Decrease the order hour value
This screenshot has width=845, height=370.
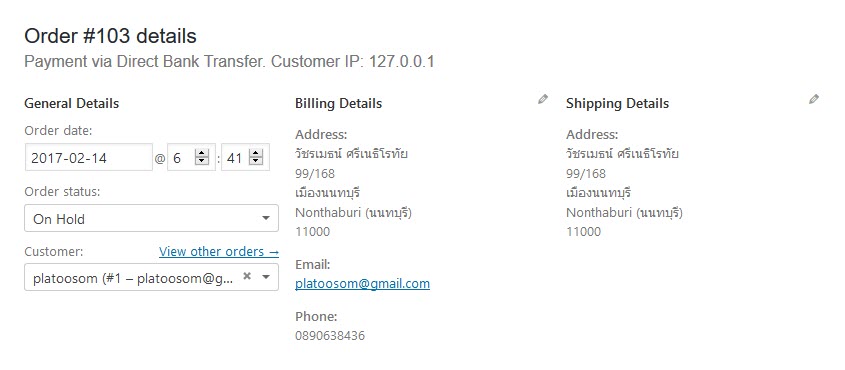click(202, 161)
